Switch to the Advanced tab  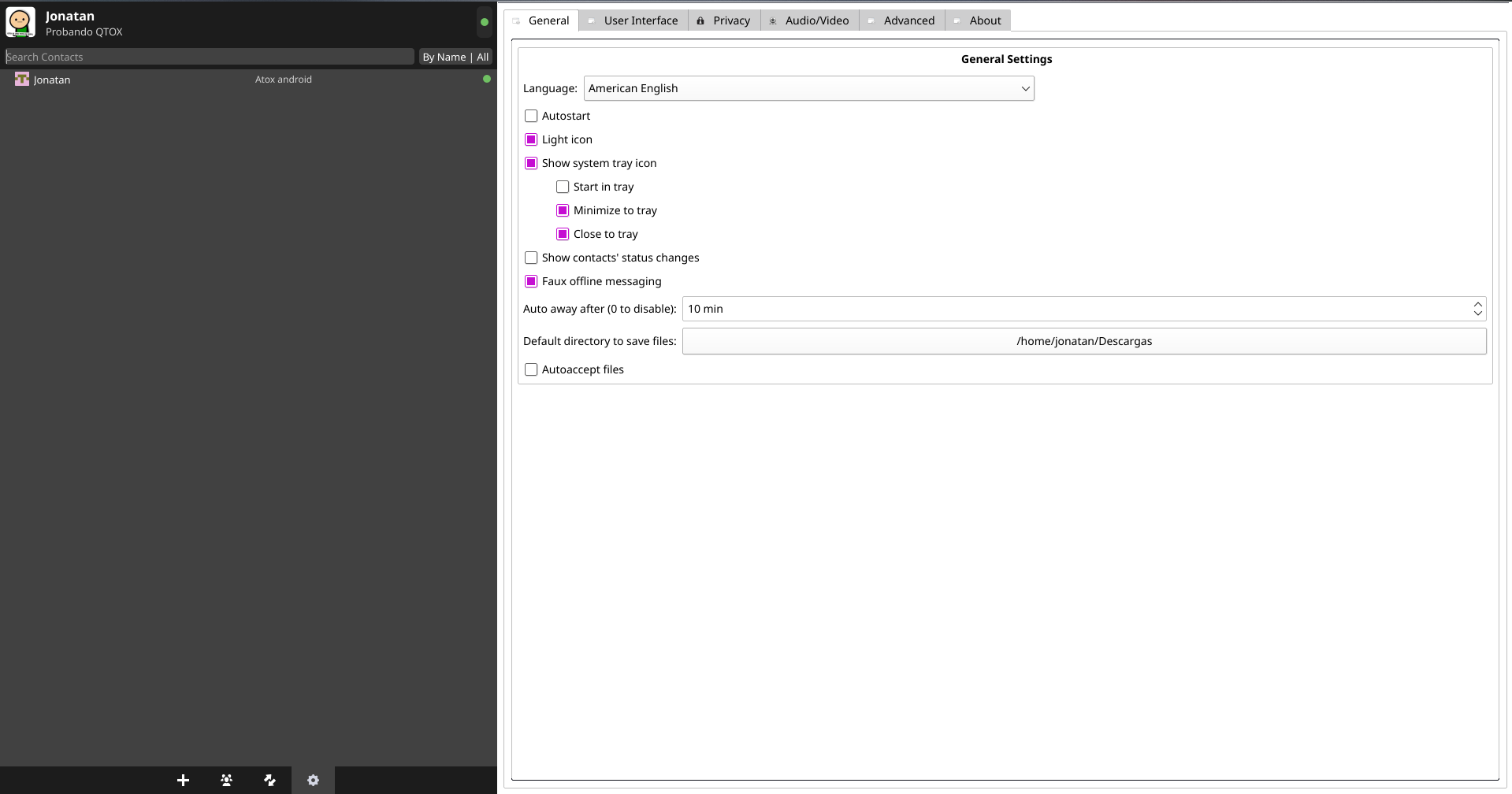(x=909, y=20)
